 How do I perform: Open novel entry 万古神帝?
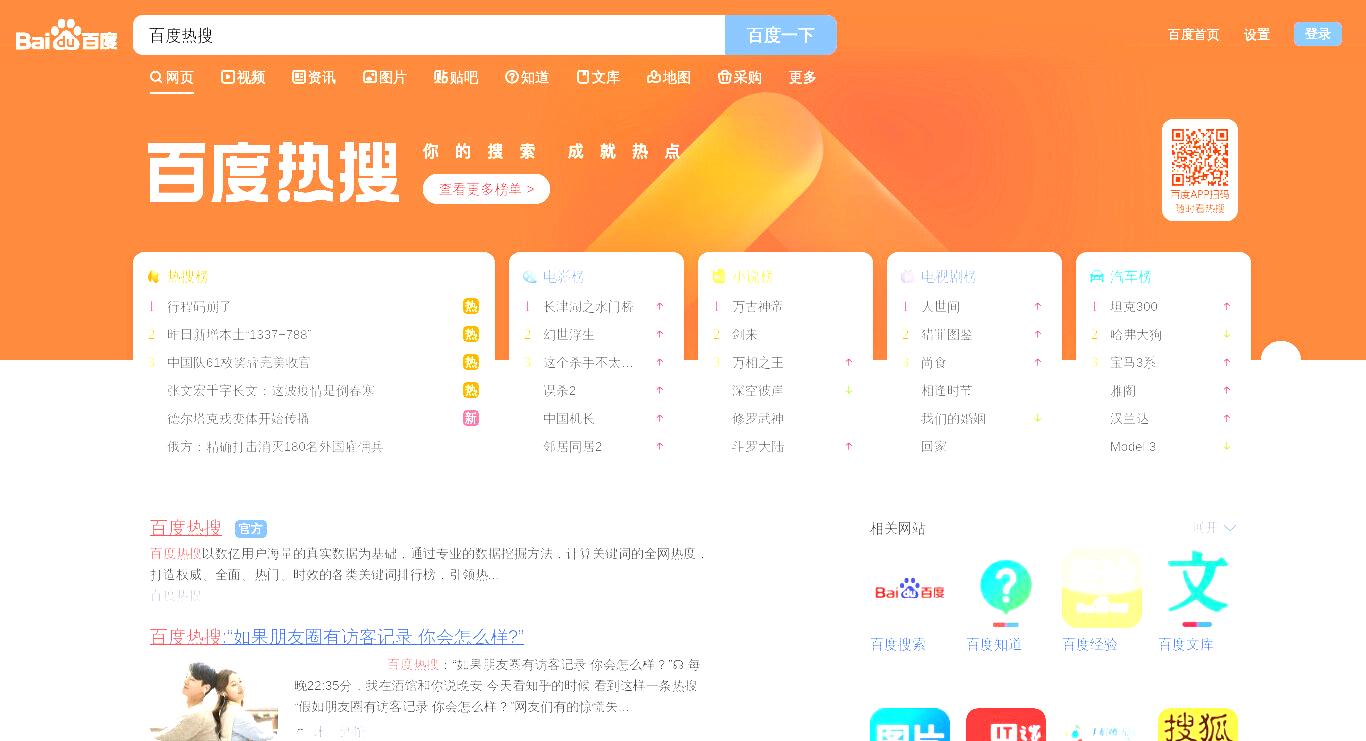click(x=758, y=306)
